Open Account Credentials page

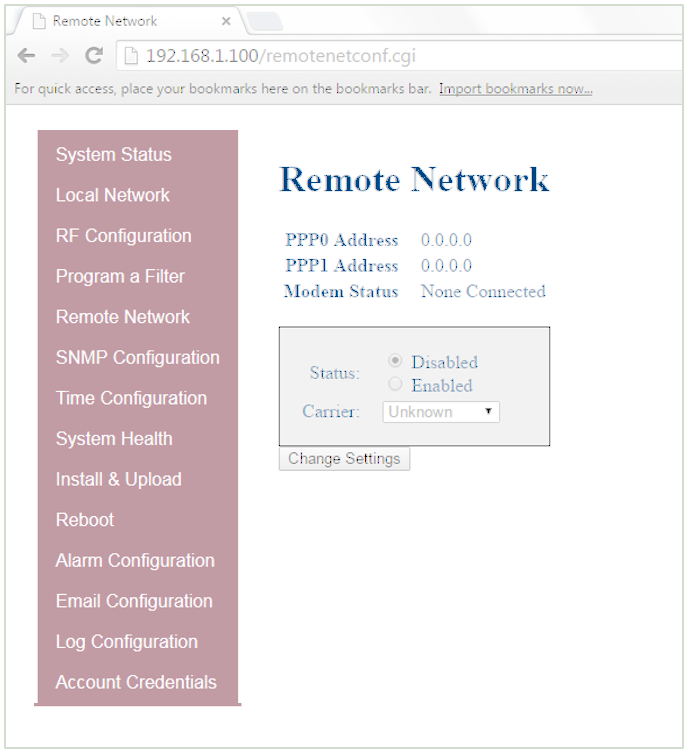click(136, 682)
